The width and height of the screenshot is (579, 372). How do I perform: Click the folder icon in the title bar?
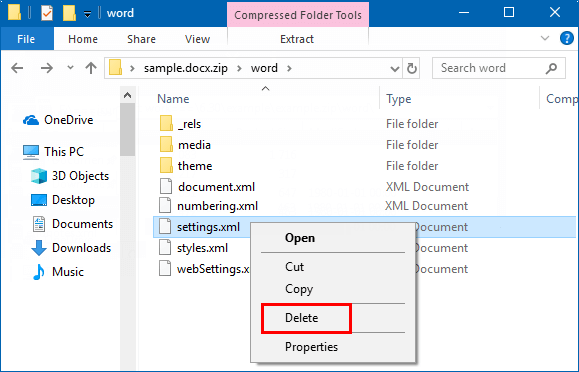[14, 13]
